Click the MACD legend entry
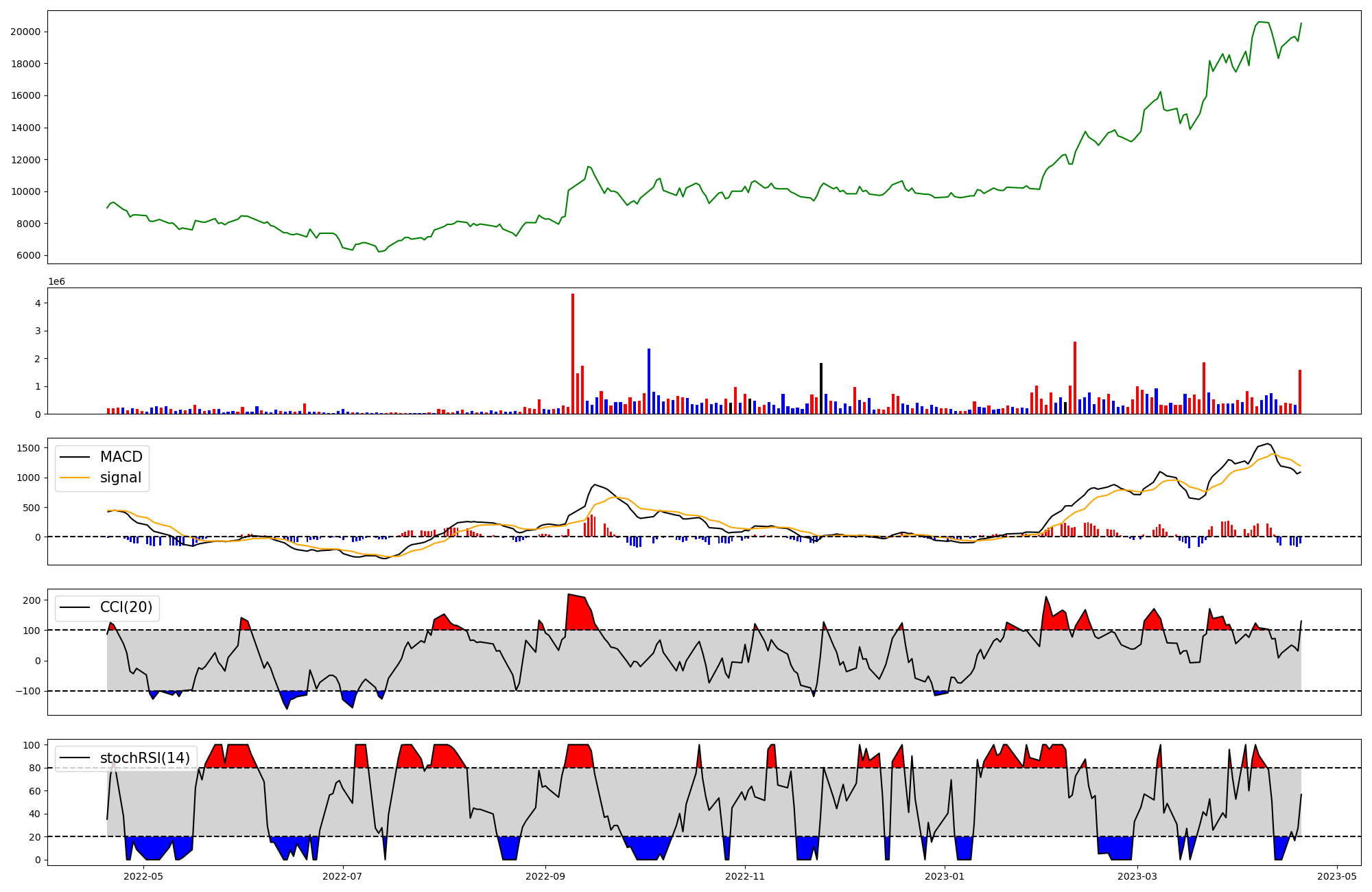The image size is (1372, 892). [x=121, y=457]
